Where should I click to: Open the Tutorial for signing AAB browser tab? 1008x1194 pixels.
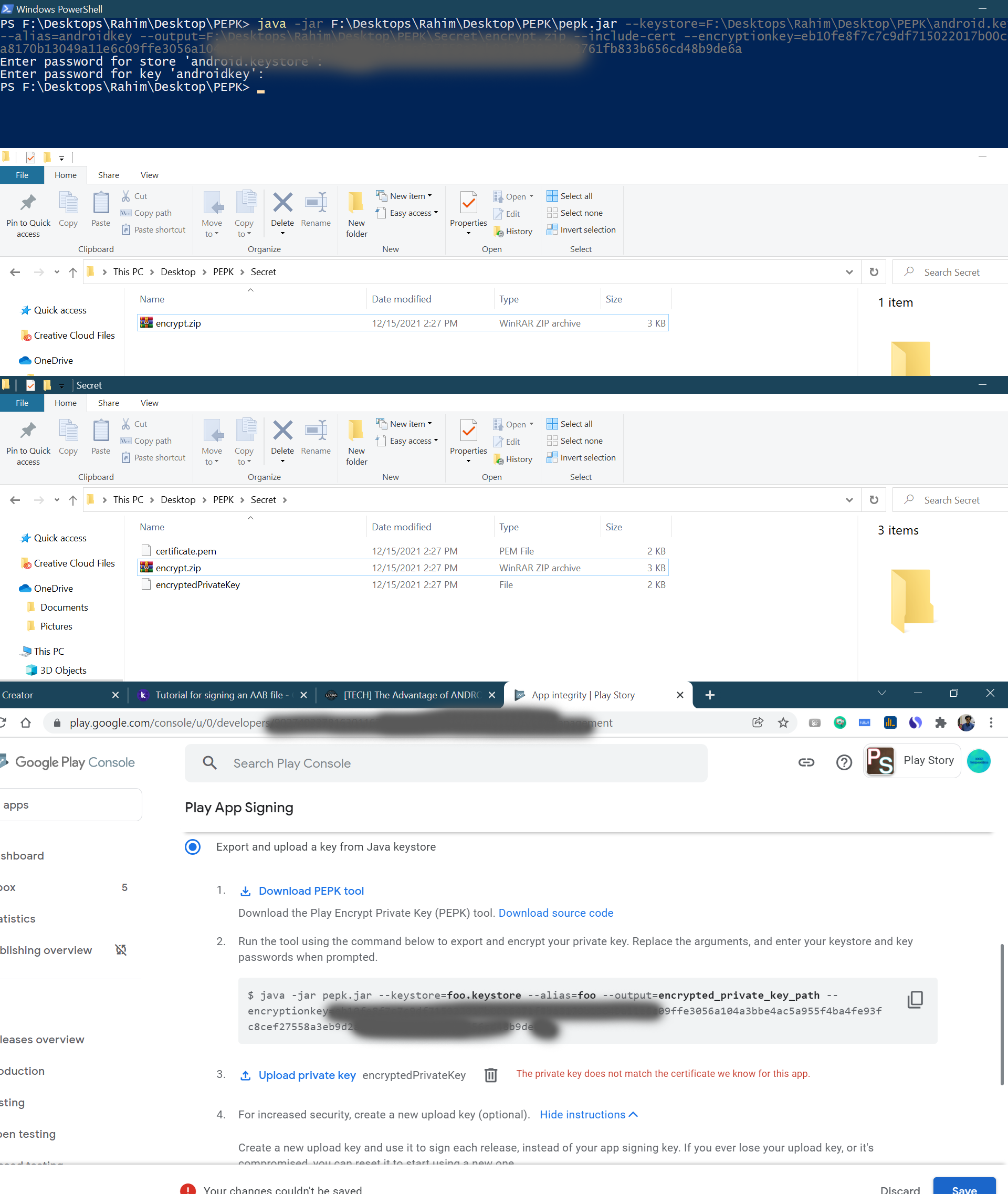(220, 695)
